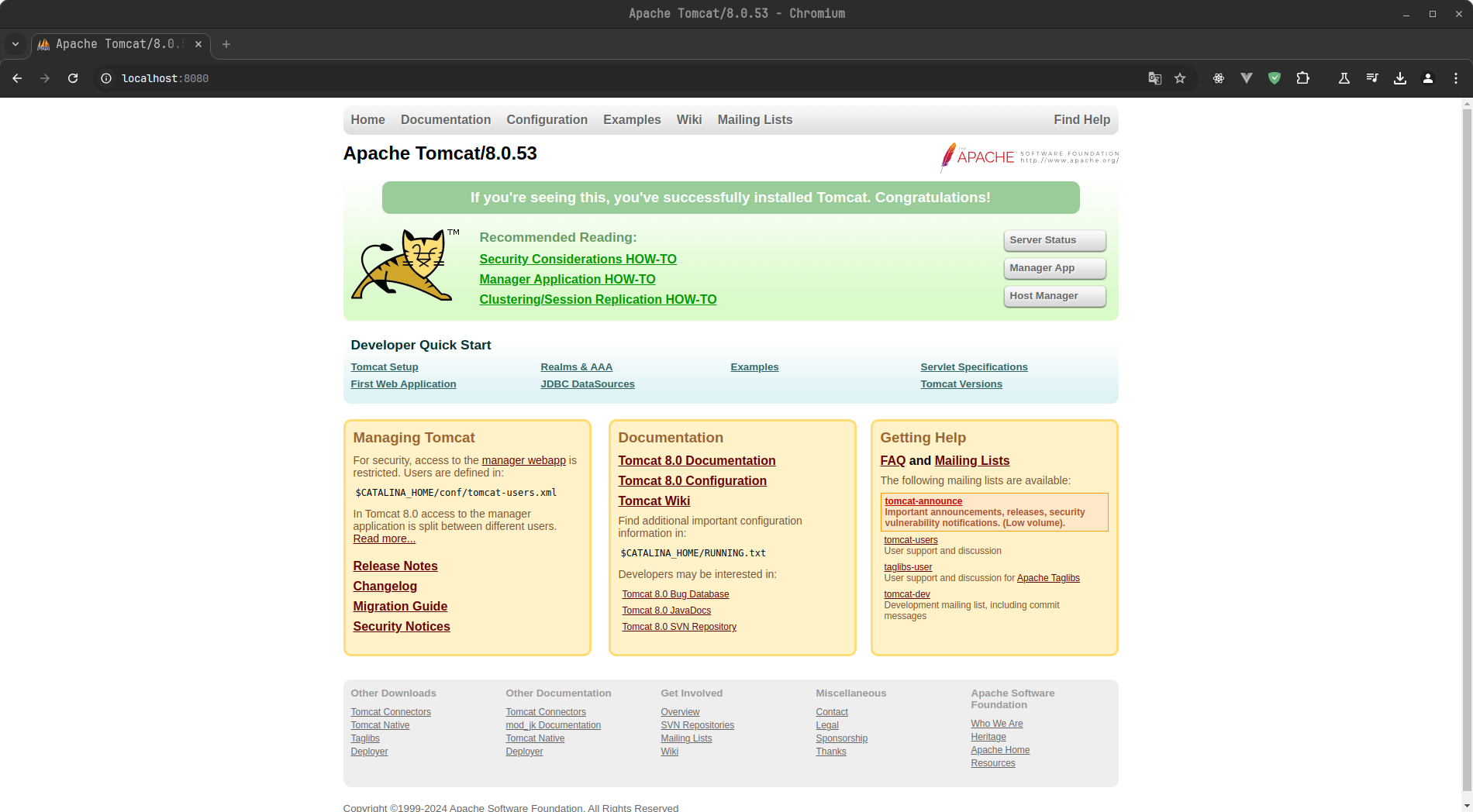Open the tomcat-dev mailing list link

coord(907,594)
